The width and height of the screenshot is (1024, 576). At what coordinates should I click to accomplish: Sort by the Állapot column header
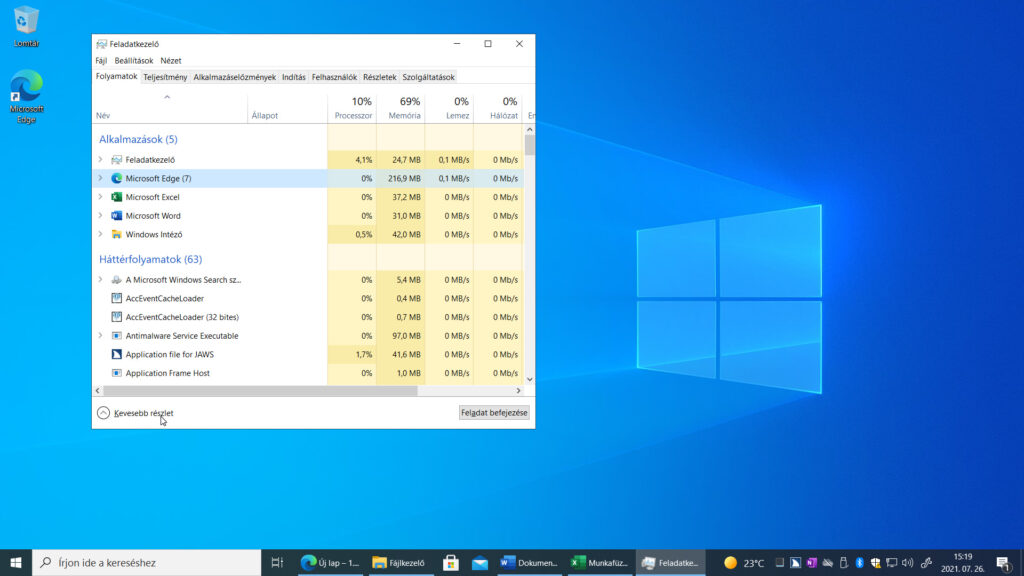pyautogui.click(x=287, y=108)
